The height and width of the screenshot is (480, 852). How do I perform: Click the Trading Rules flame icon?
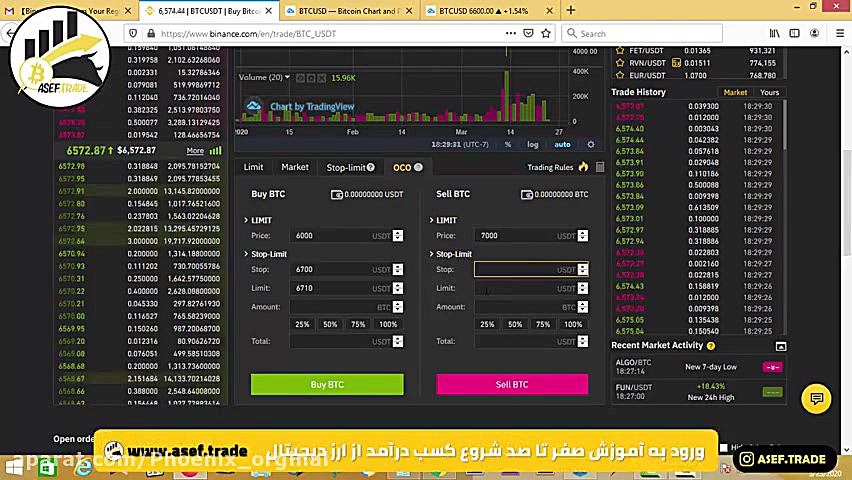583,167
